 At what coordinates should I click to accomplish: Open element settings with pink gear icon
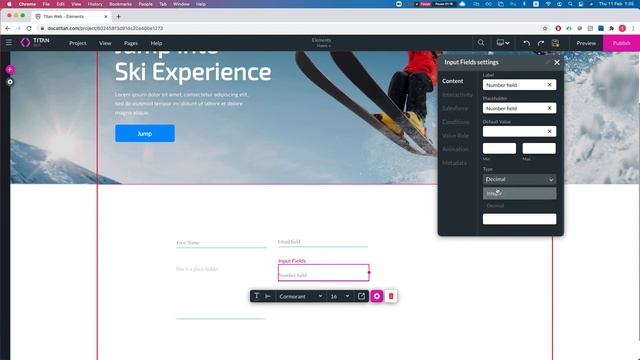377,296
